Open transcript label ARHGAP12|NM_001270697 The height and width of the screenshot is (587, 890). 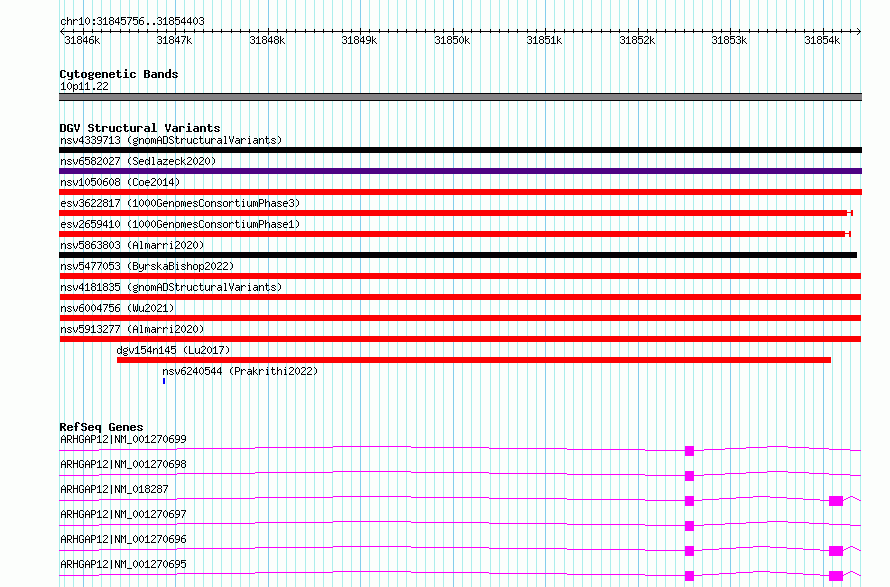123,514
